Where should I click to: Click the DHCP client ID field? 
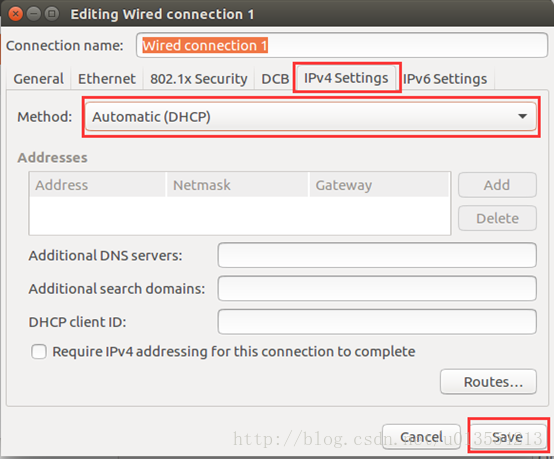[377, 322]
